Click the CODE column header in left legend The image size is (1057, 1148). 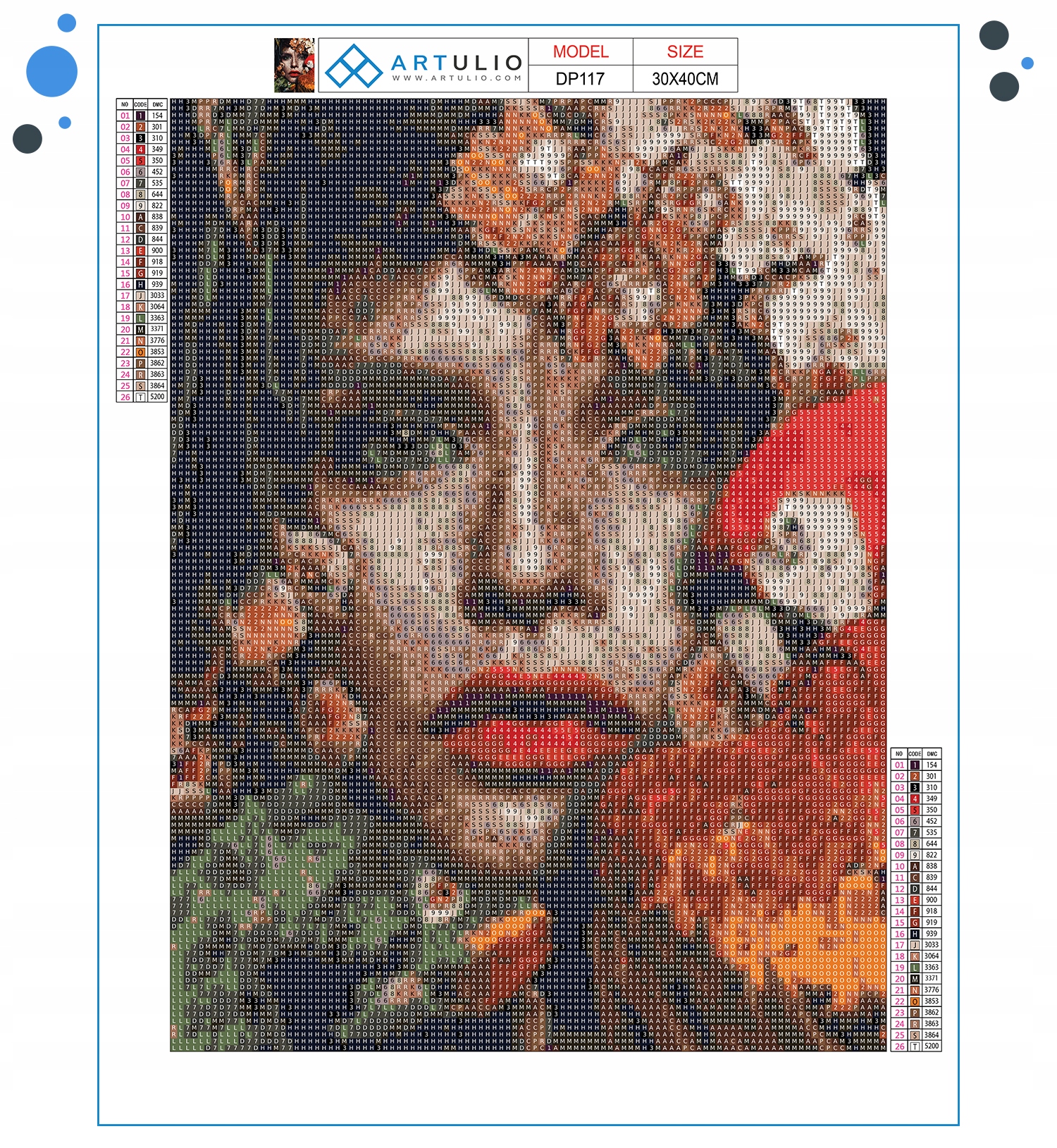140,104
